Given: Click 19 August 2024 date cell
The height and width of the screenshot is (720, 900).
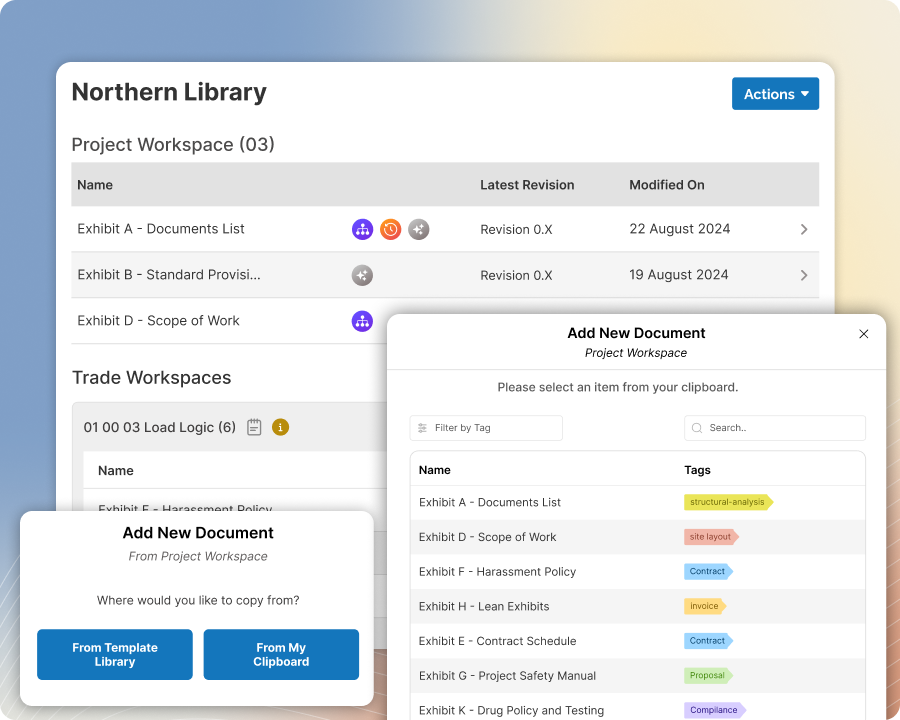Looking at the screenshot, I should [x=678, y=274].
